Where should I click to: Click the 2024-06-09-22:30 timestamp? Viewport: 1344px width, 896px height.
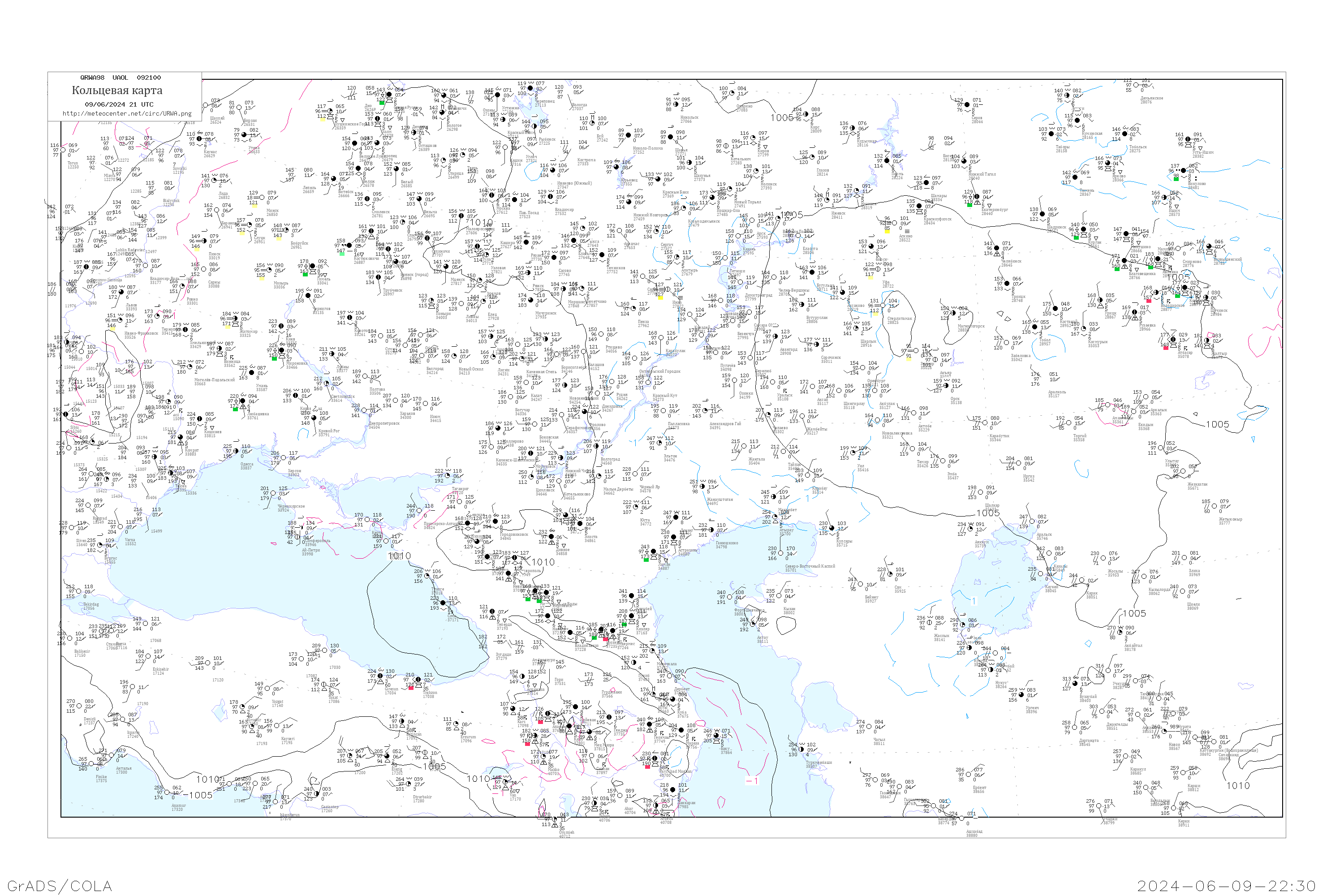click(1226, 886)
